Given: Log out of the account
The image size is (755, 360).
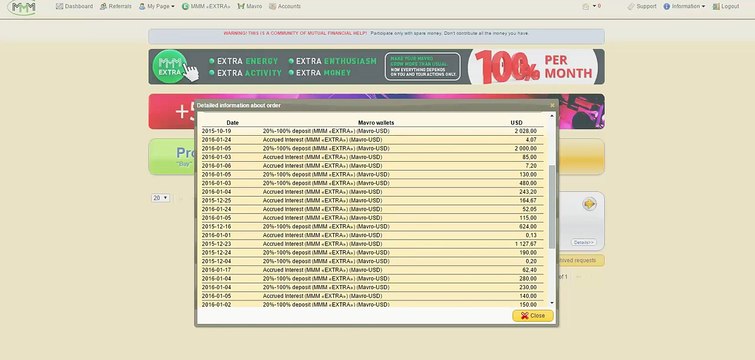Looking at the screenshot, I should [x=726, y=6].
